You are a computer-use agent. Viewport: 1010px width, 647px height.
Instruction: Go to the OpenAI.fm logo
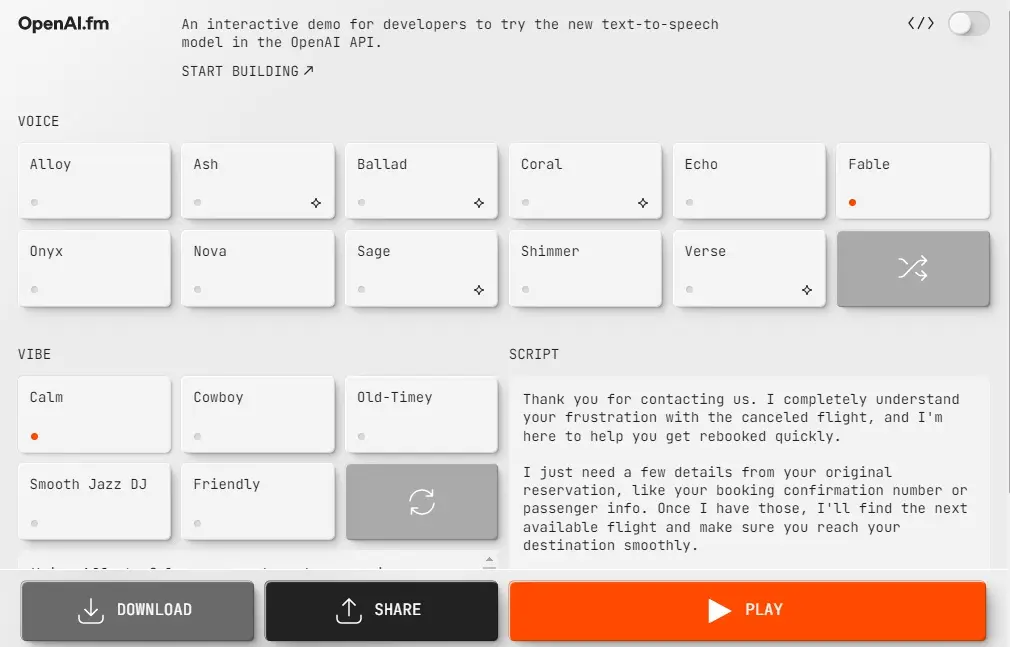click(63, 24)
